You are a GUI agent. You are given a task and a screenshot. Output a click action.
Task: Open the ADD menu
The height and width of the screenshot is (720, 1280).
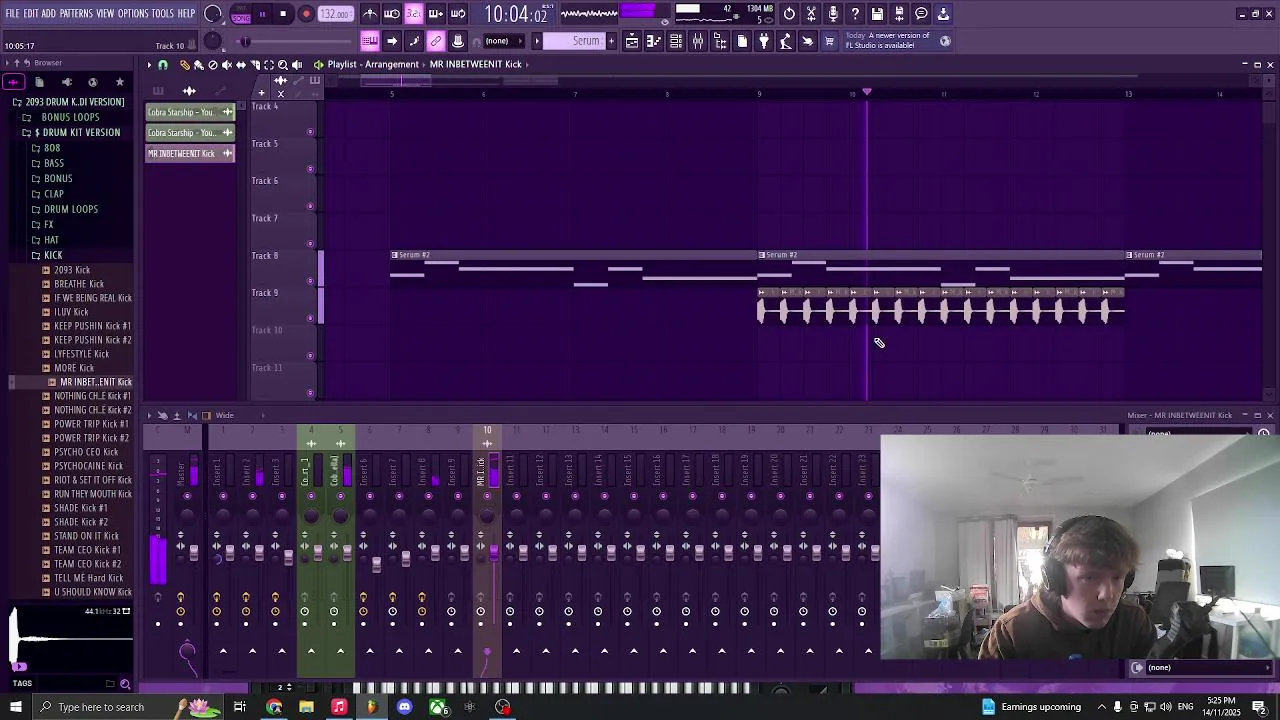point(48,14)
